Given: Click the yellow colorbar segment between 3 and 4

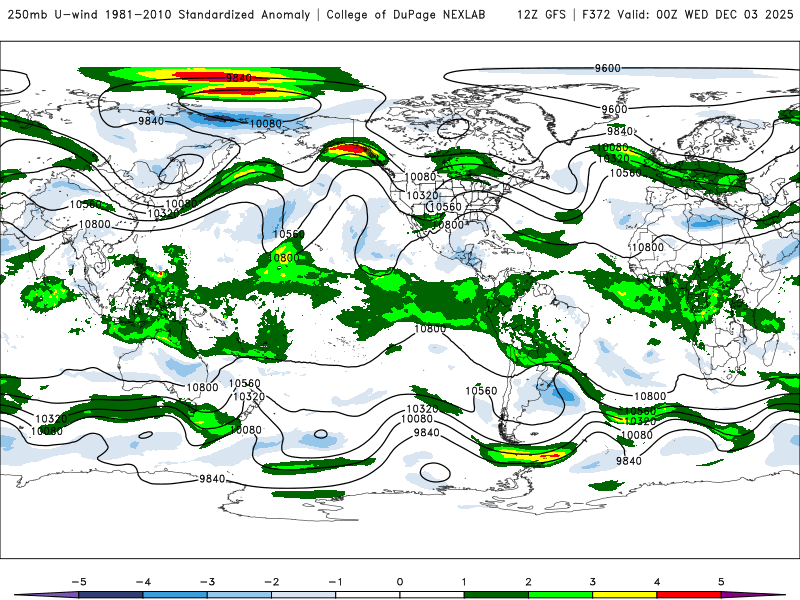Looking at the screenshot, I should [625, 595].
